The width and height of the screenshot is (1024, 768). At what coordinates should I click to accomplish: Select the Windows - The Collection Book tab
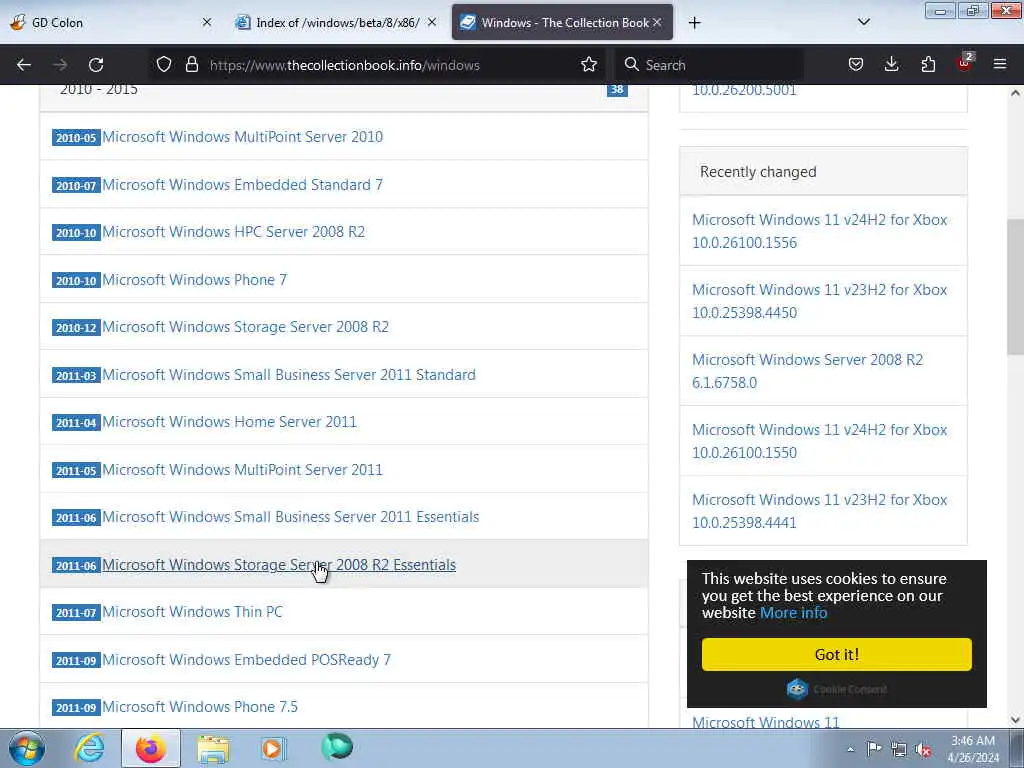(562, 22)
